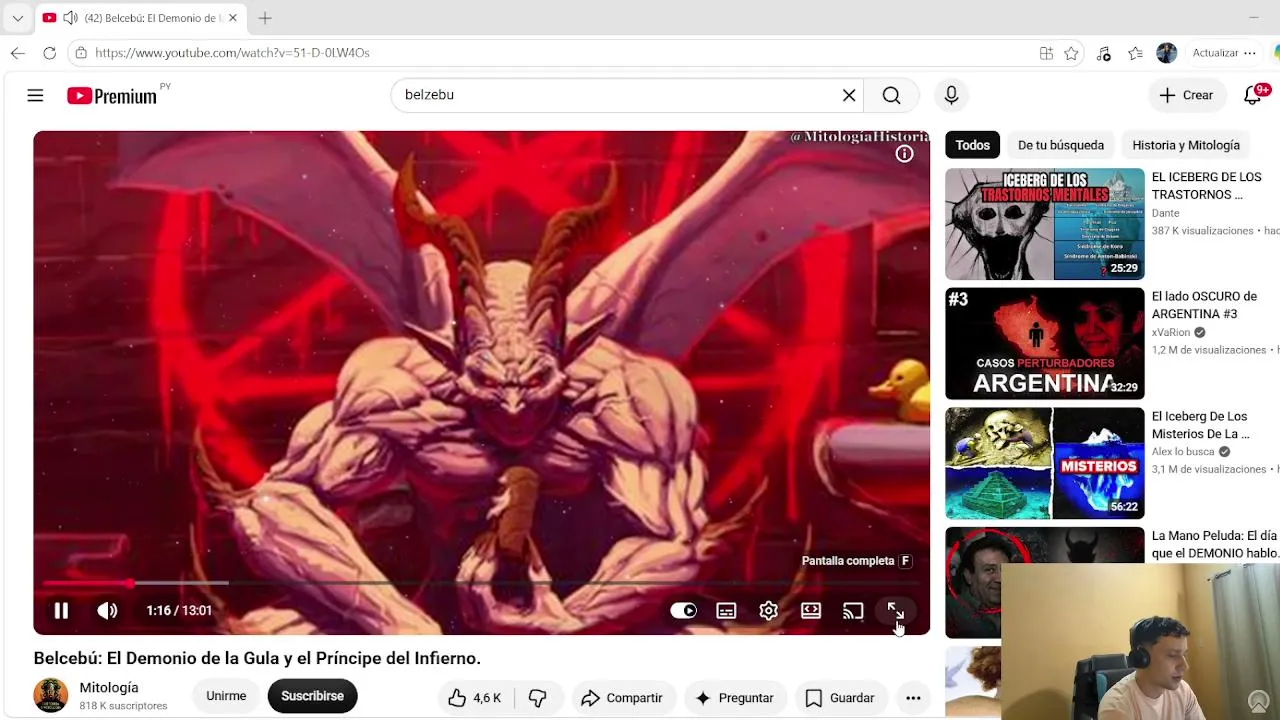Reload the current page
Screen dimensions: 1280x720
49,53
